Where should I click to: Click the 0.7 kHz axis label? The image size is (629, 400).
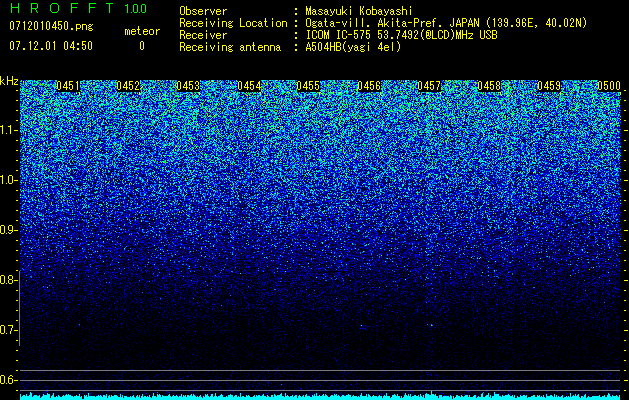tap(8, 330)
